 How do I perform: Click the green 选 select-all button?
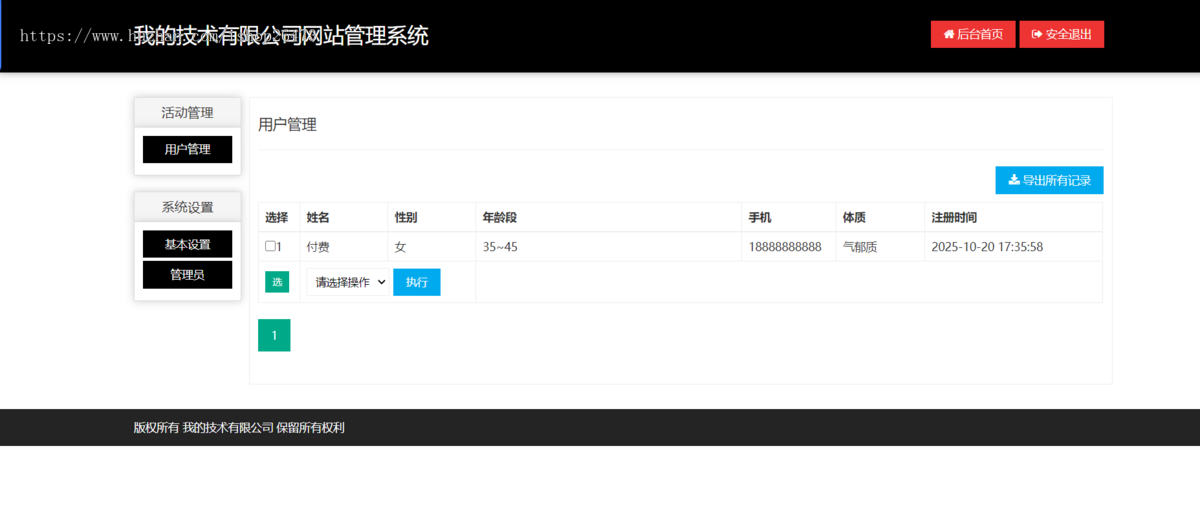click(x=277, y=282)
